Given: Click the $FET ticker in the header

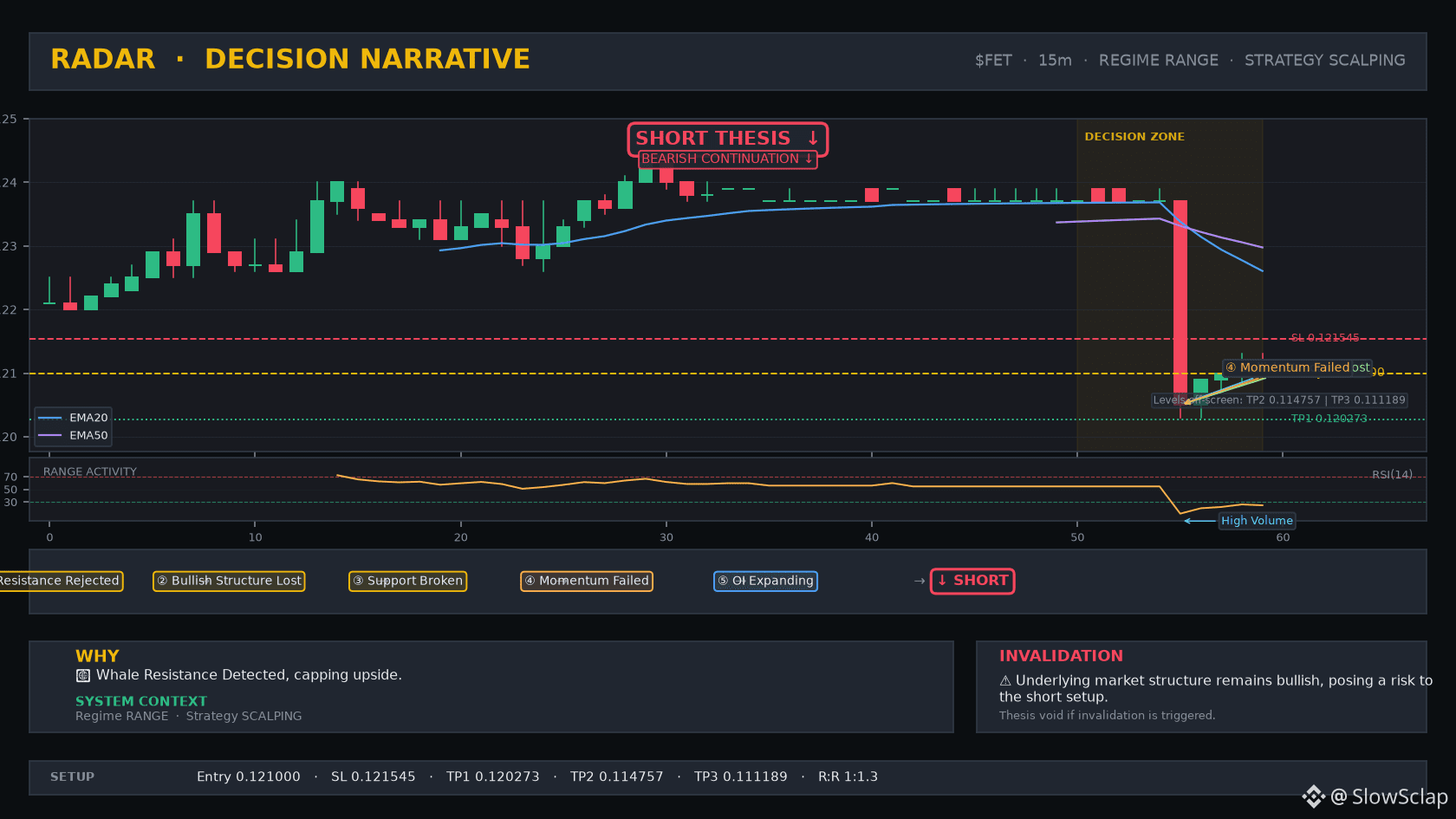Looking at the screenshot, I should pyautogui.click(x=993, y=61).
